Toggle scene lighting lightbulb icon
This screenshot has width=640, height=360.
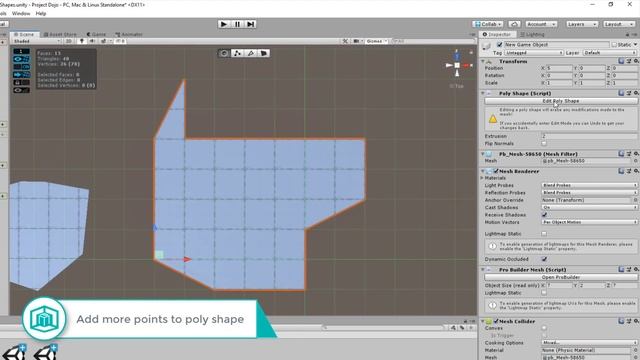tap(82, 41)
